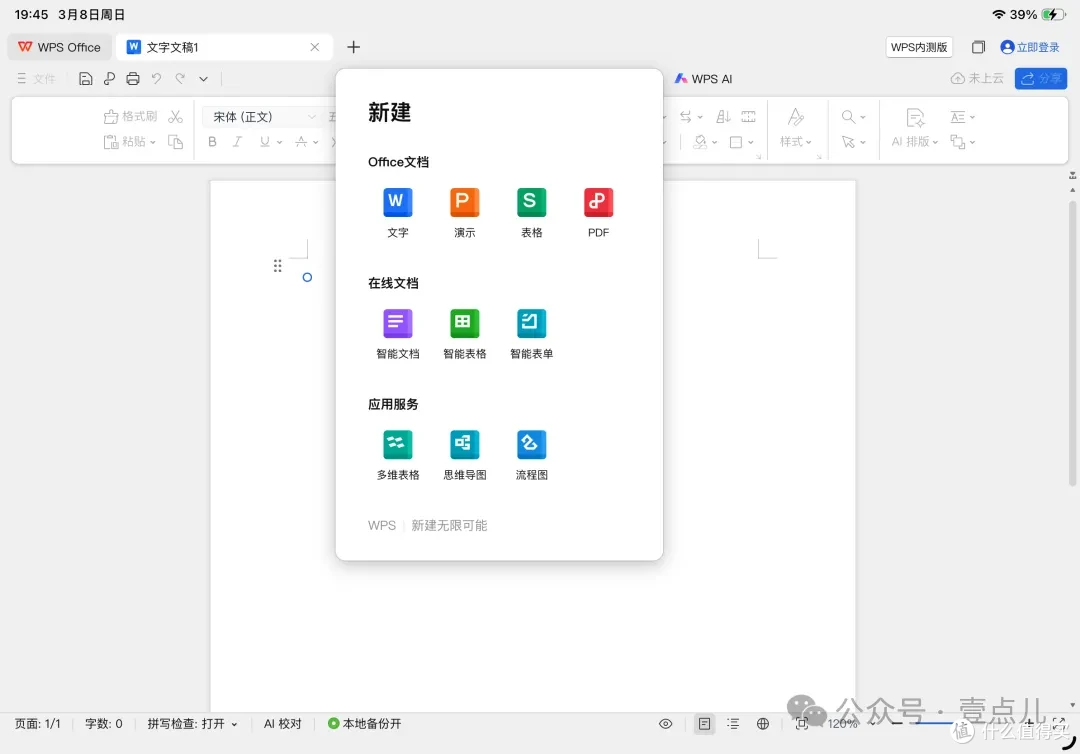
Task: Toggle bold formatting
Action: point(212,141)
